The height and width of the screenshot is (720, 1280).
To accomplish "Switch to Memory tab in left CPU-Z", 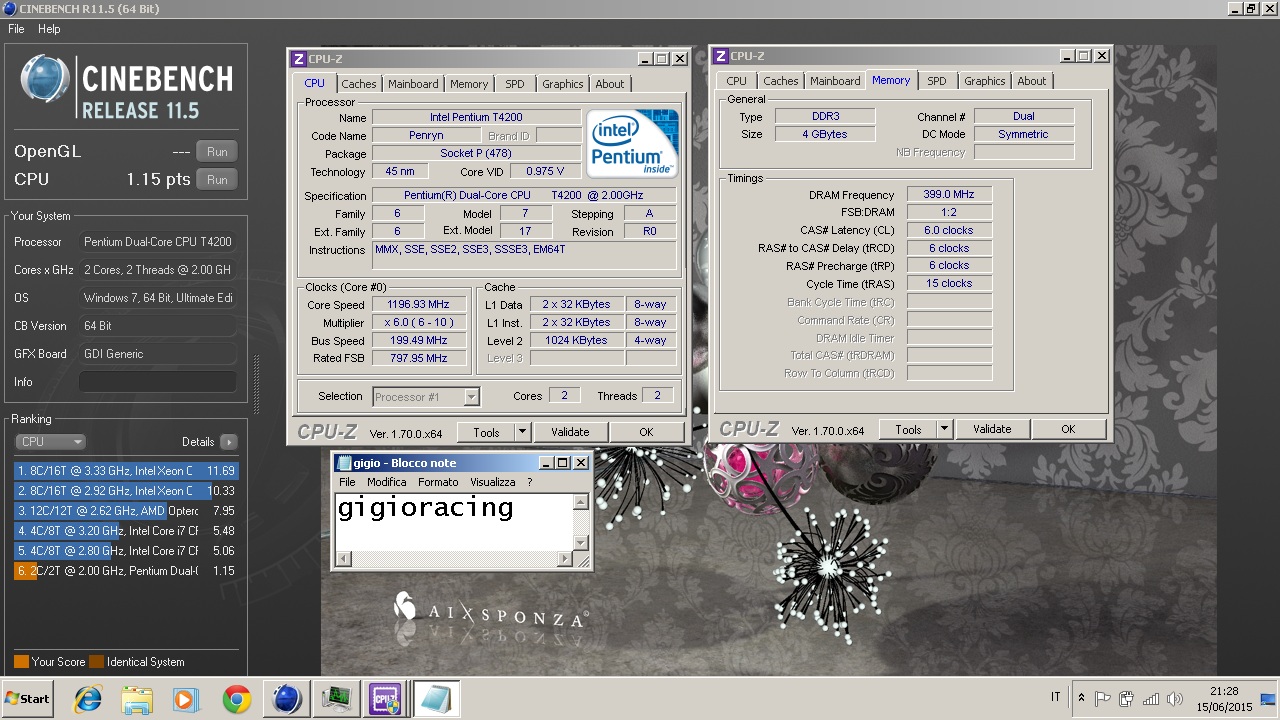I will 469,84.
